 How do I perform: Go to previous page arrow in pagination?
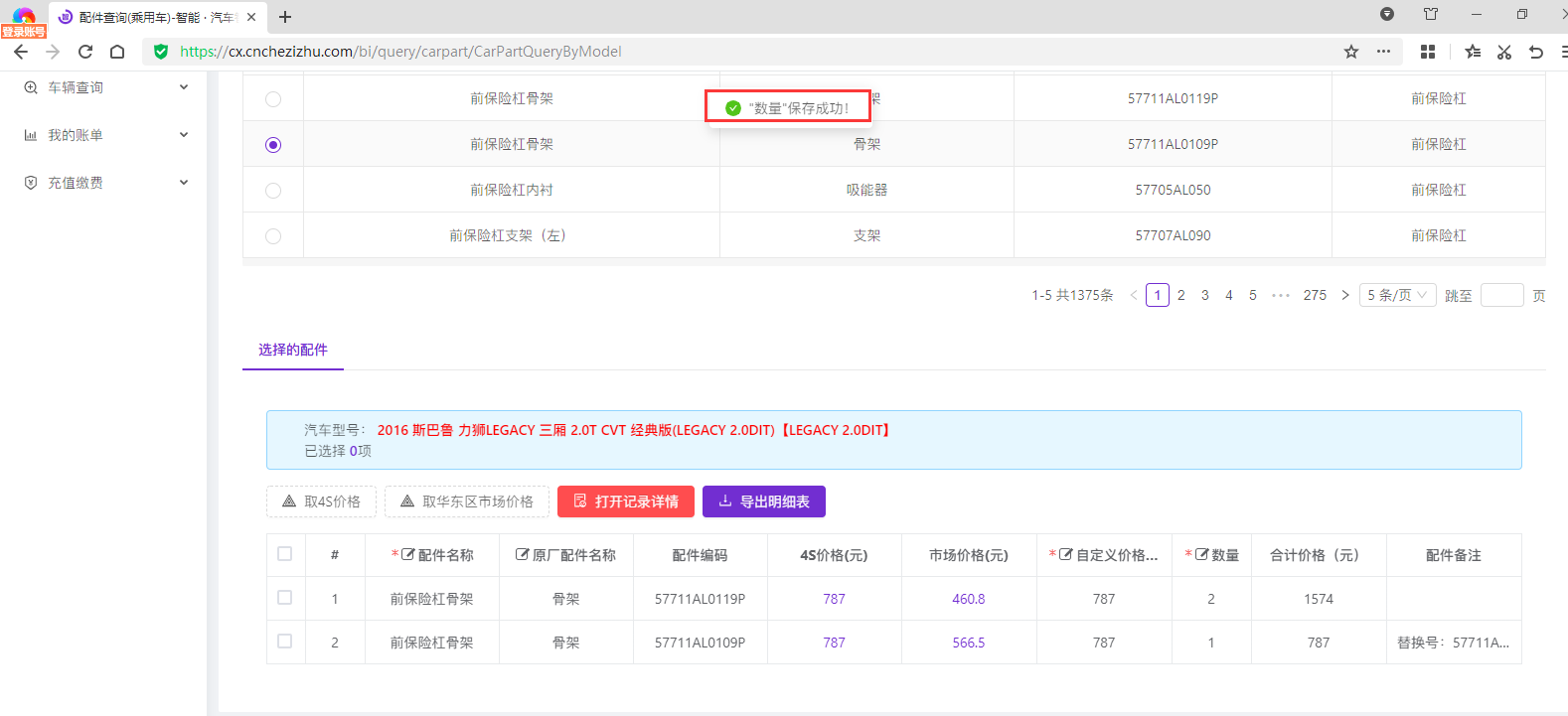tap(1134, 295)
